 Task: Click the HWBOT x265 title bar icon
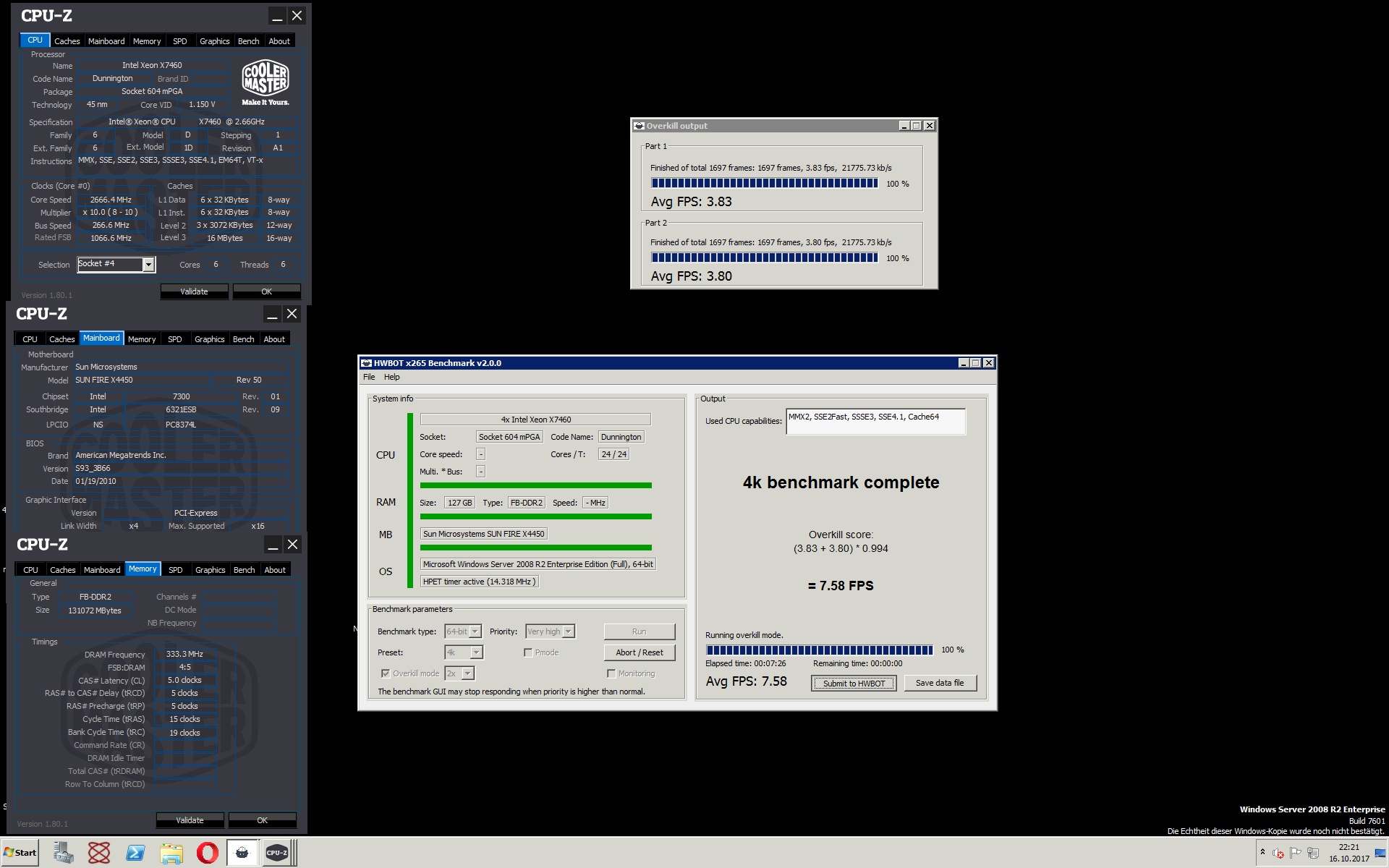[x=366, y=363]
